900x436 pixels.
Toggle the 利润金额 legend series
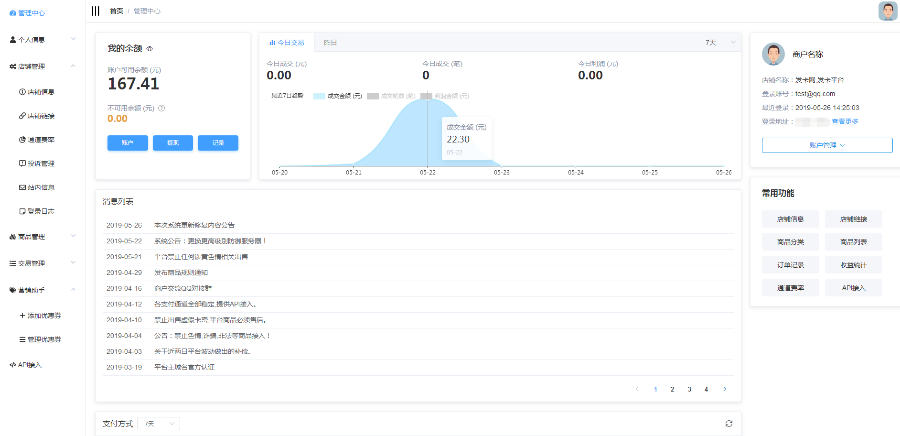[444, 96]
